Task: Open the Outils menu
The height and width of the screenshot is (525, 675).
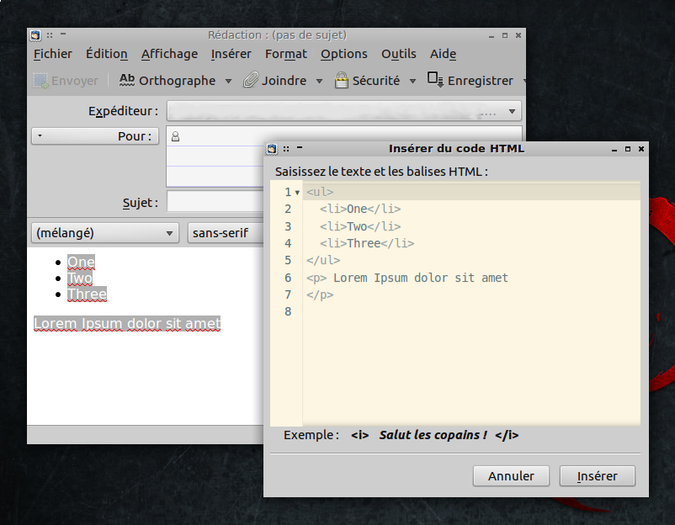Action: (x=399, y=54)
